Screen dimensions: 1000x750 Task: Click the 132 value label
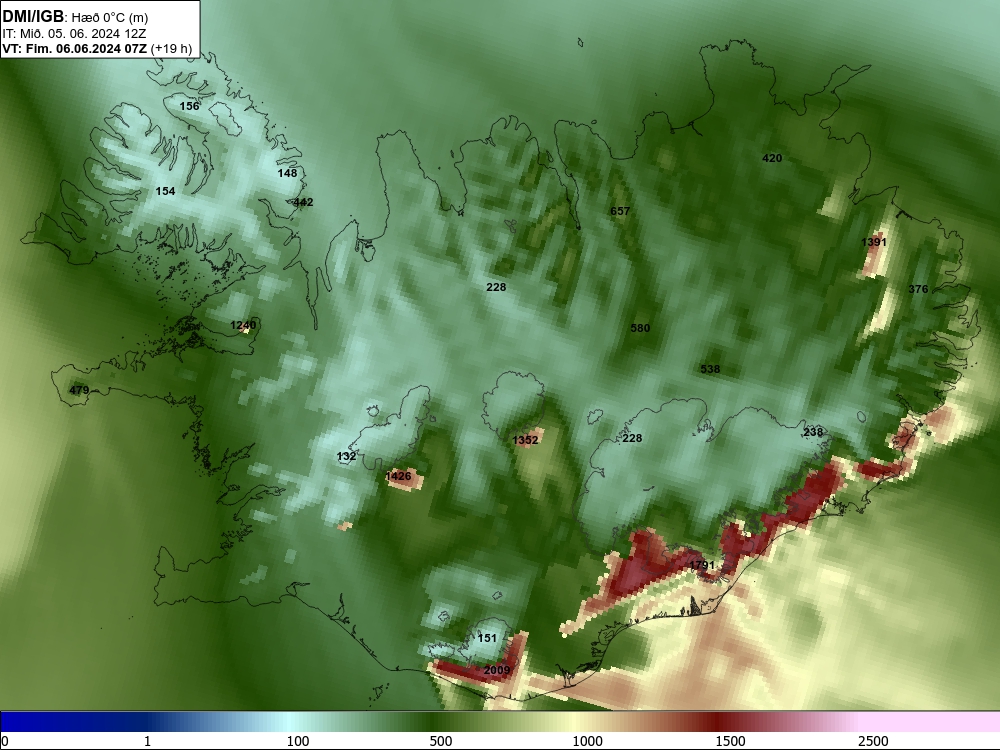pos(346,456)
